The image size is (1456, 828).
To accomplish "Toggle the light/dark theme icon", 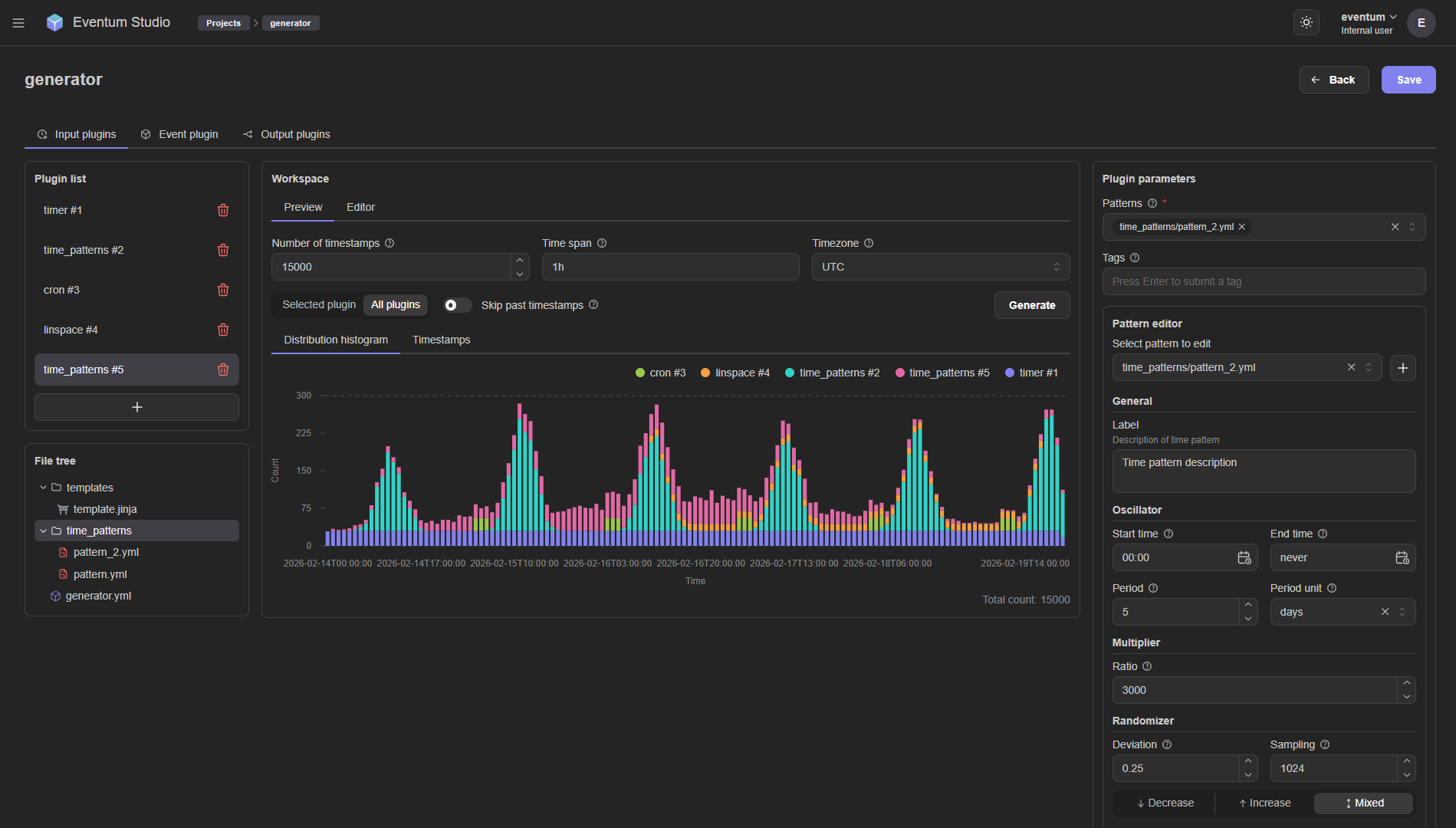I will point(1306,23).
